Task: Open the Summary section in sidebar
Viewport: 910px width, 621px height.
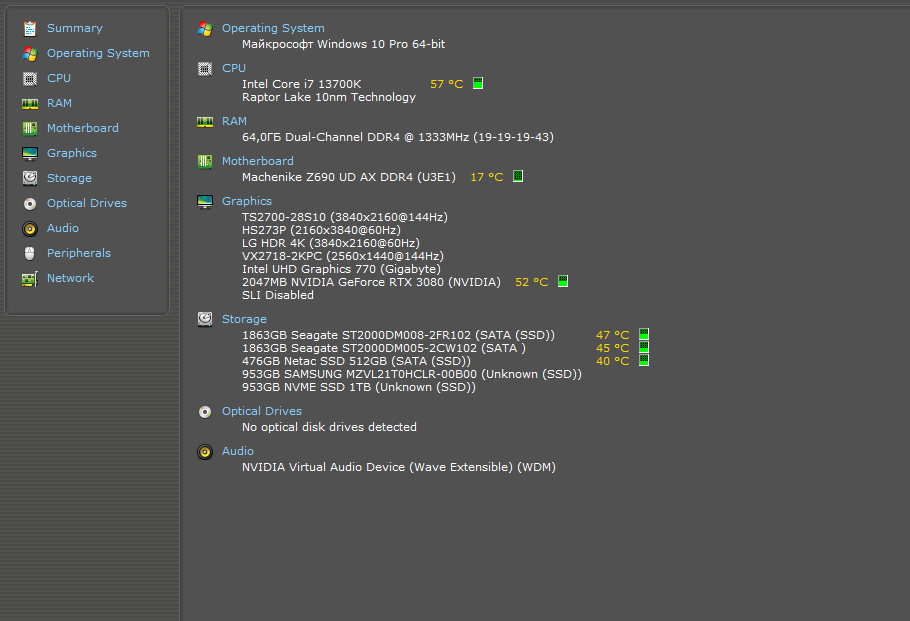Action: (x=74, y=28)
